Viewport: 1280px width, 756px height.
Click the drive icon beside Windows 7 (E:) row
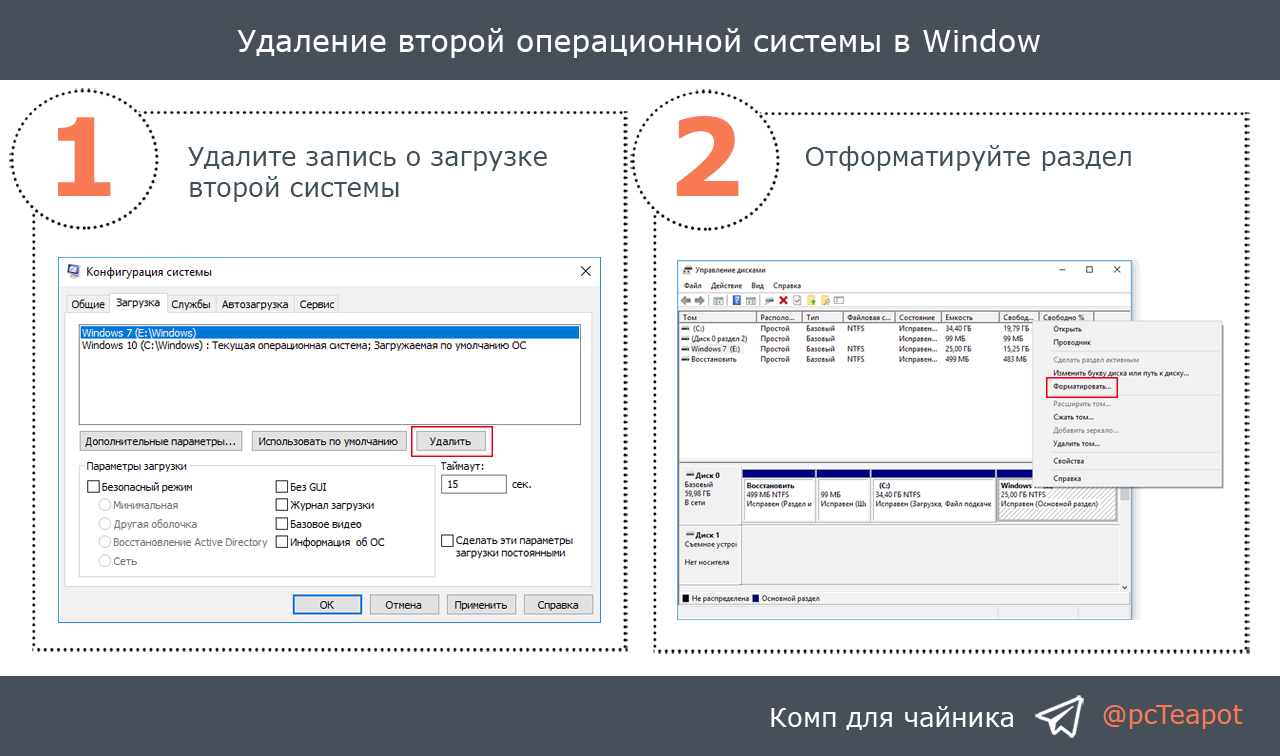point(685,349)
